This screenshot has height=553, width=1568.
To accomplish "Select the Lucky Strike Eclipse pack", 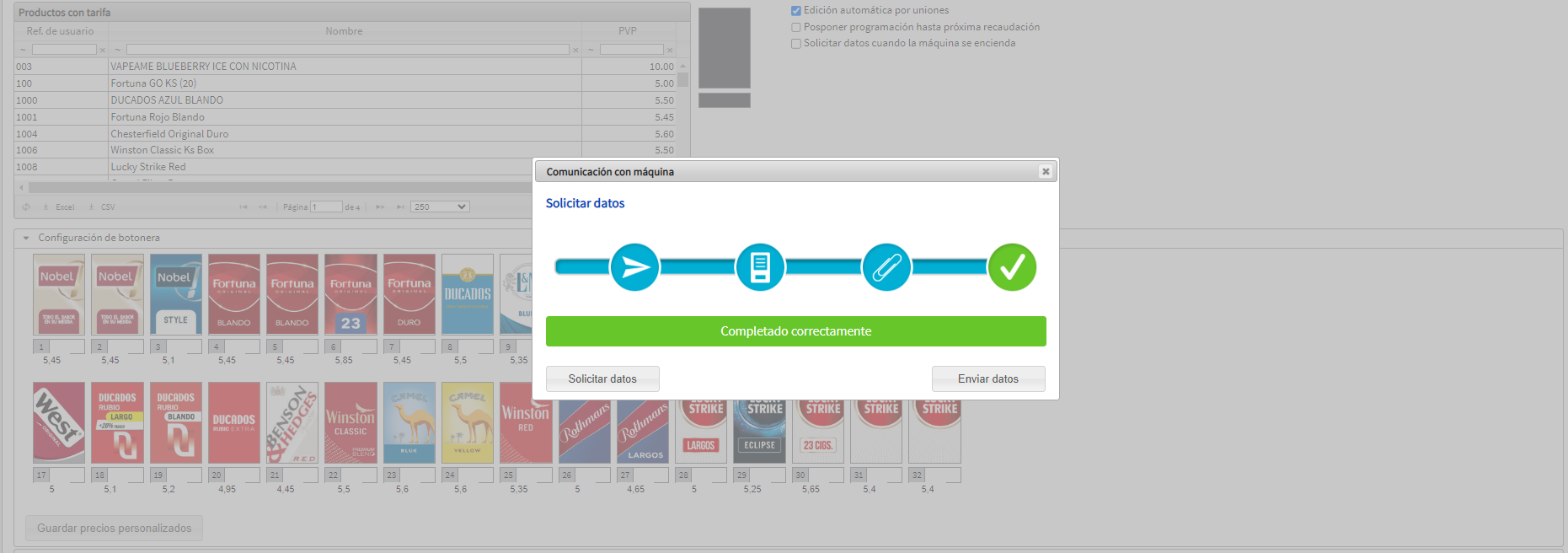I will point(760,432).
